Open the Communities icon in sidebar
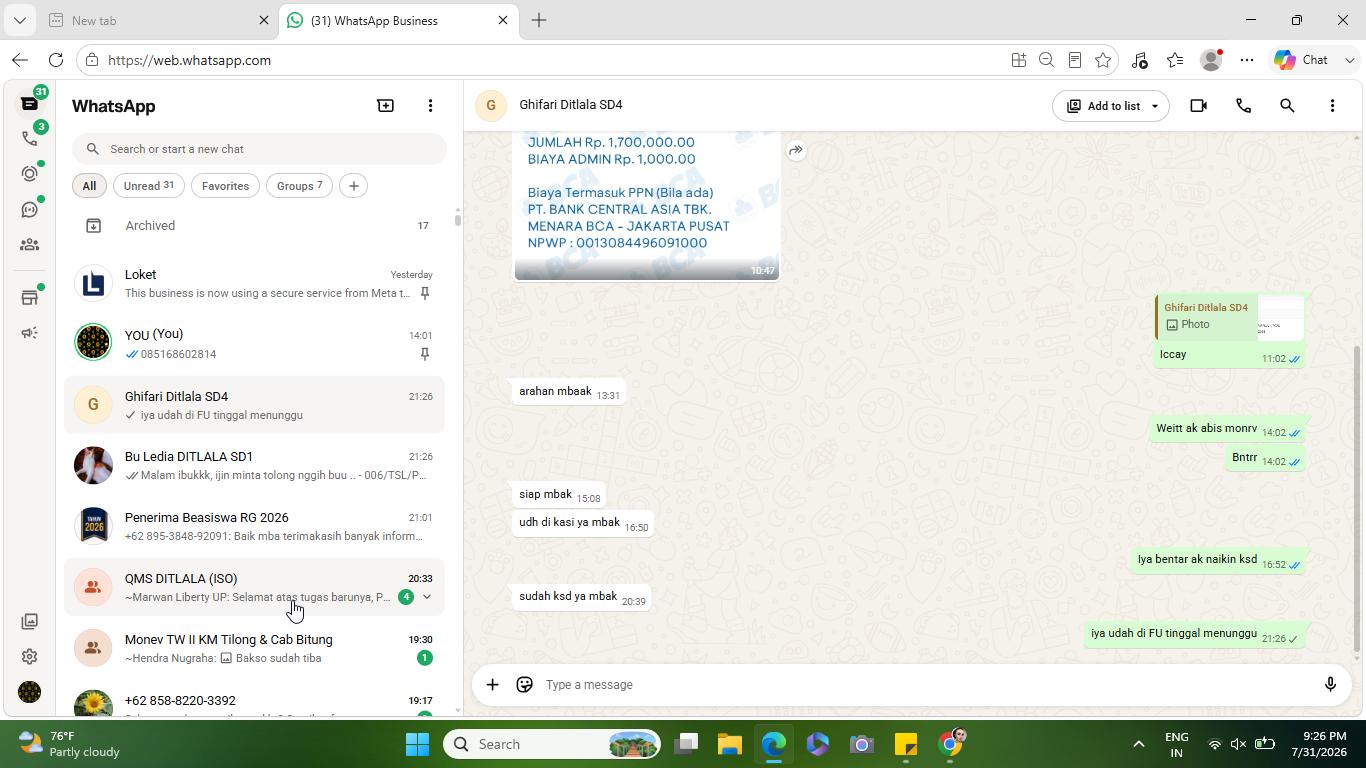 tap(29, 245)
